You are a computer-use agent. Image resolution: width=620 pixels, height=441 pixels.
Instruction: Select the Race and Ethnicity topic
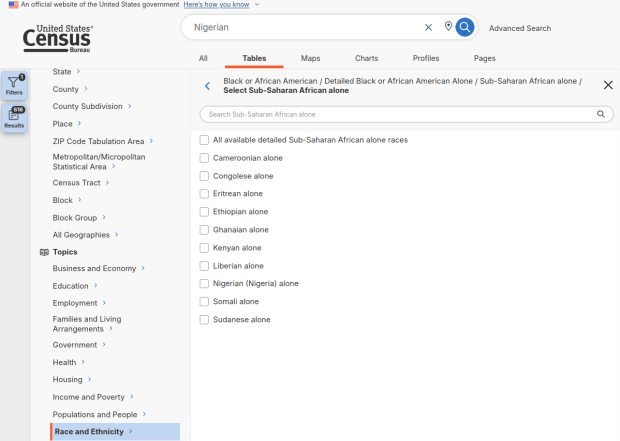click(115, 432)
